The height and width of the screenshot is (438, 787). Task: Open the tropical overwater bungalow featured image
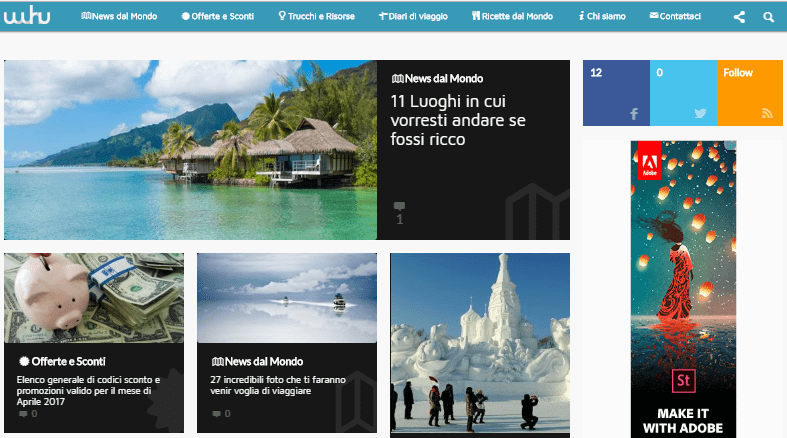coord(190,150)
